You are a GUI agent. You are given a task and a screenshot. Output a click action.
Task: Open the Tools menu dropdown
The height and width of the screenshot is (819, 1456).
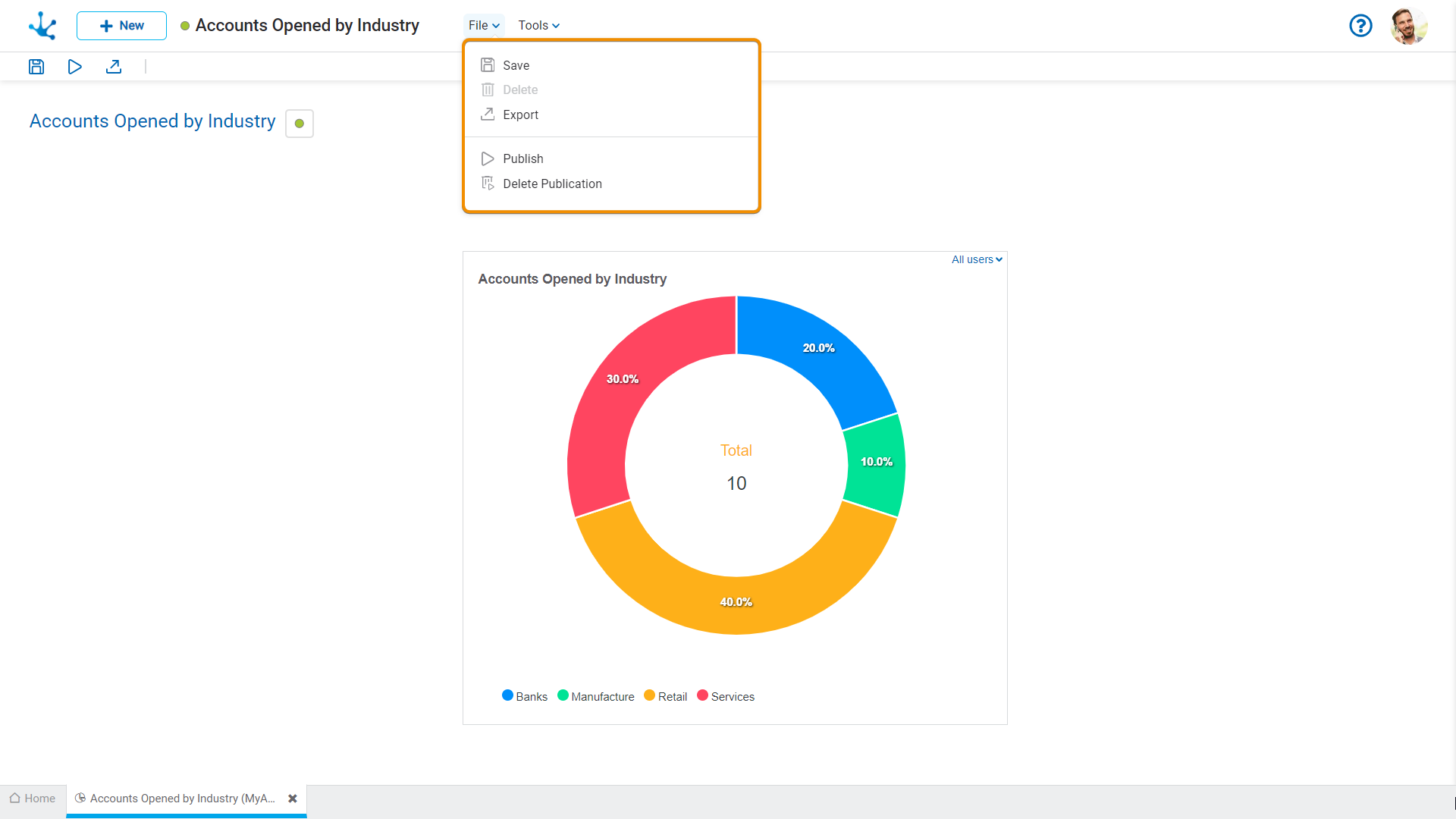pos(537,25)
